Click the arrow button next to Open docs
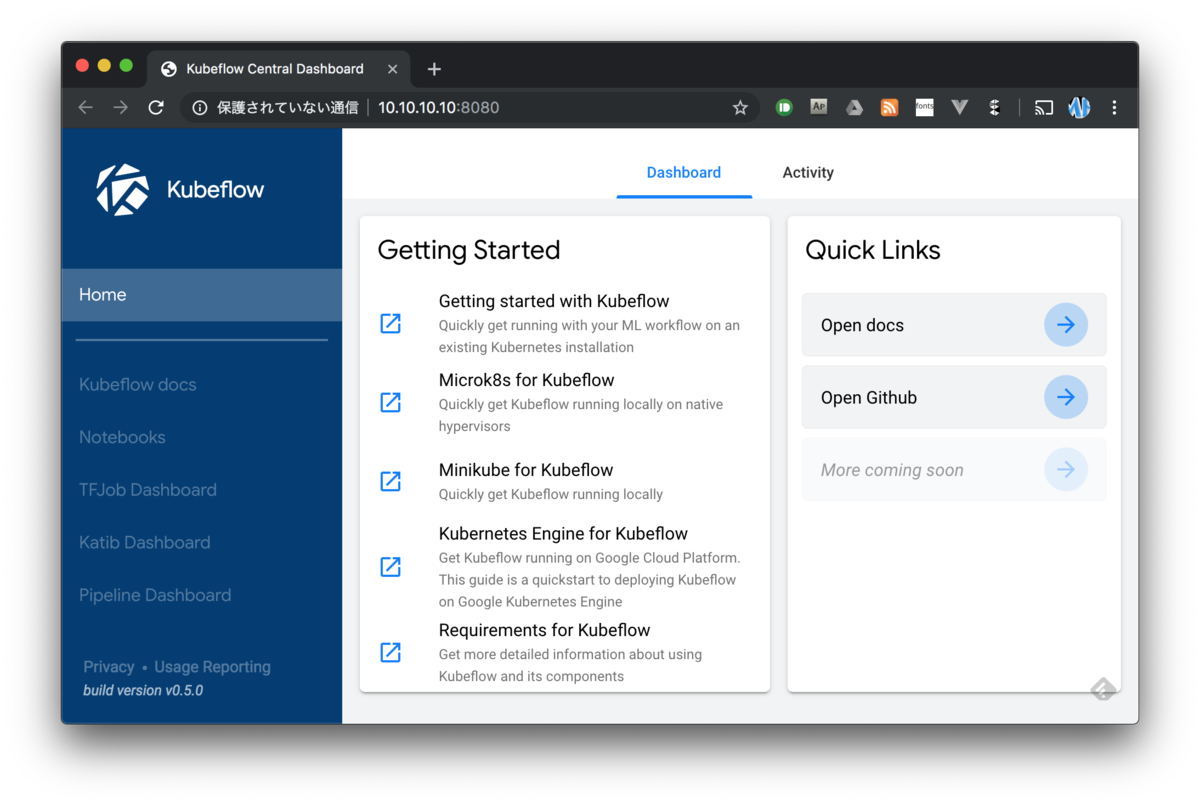1200x805 pixels. 1066,325
